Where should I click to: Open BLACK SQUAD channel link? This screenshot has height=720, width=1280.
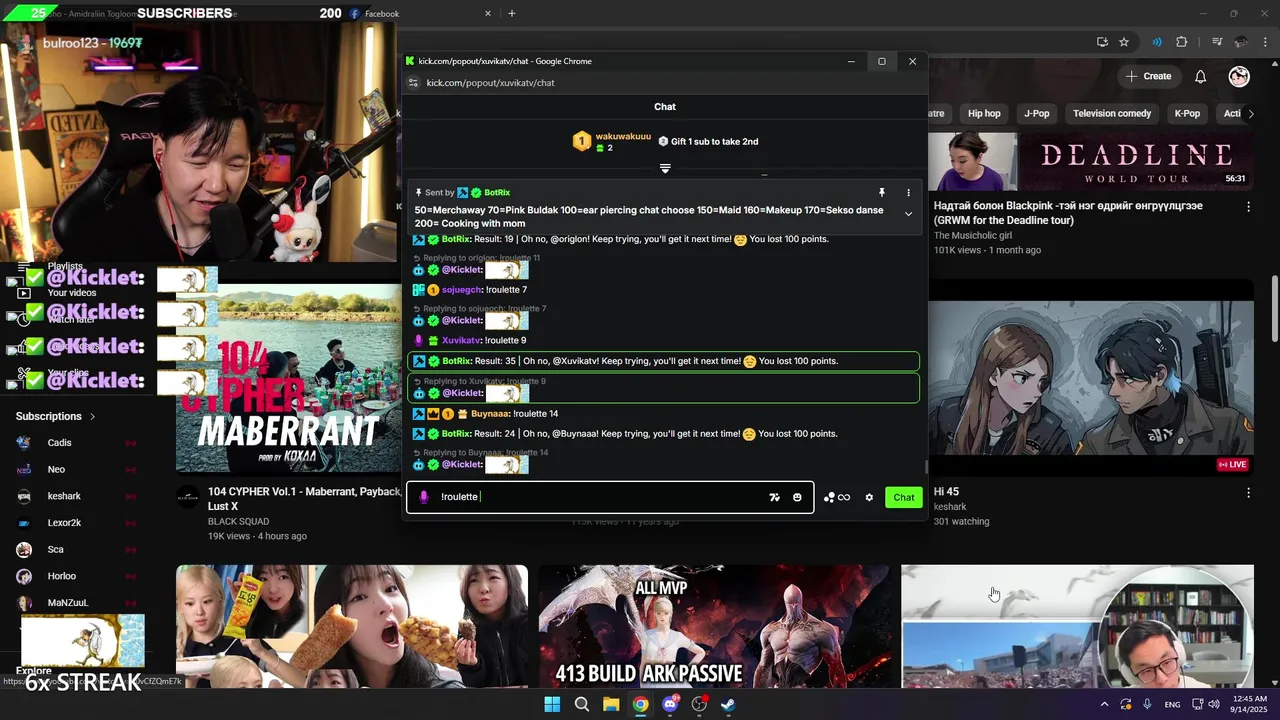pos(238,522)
